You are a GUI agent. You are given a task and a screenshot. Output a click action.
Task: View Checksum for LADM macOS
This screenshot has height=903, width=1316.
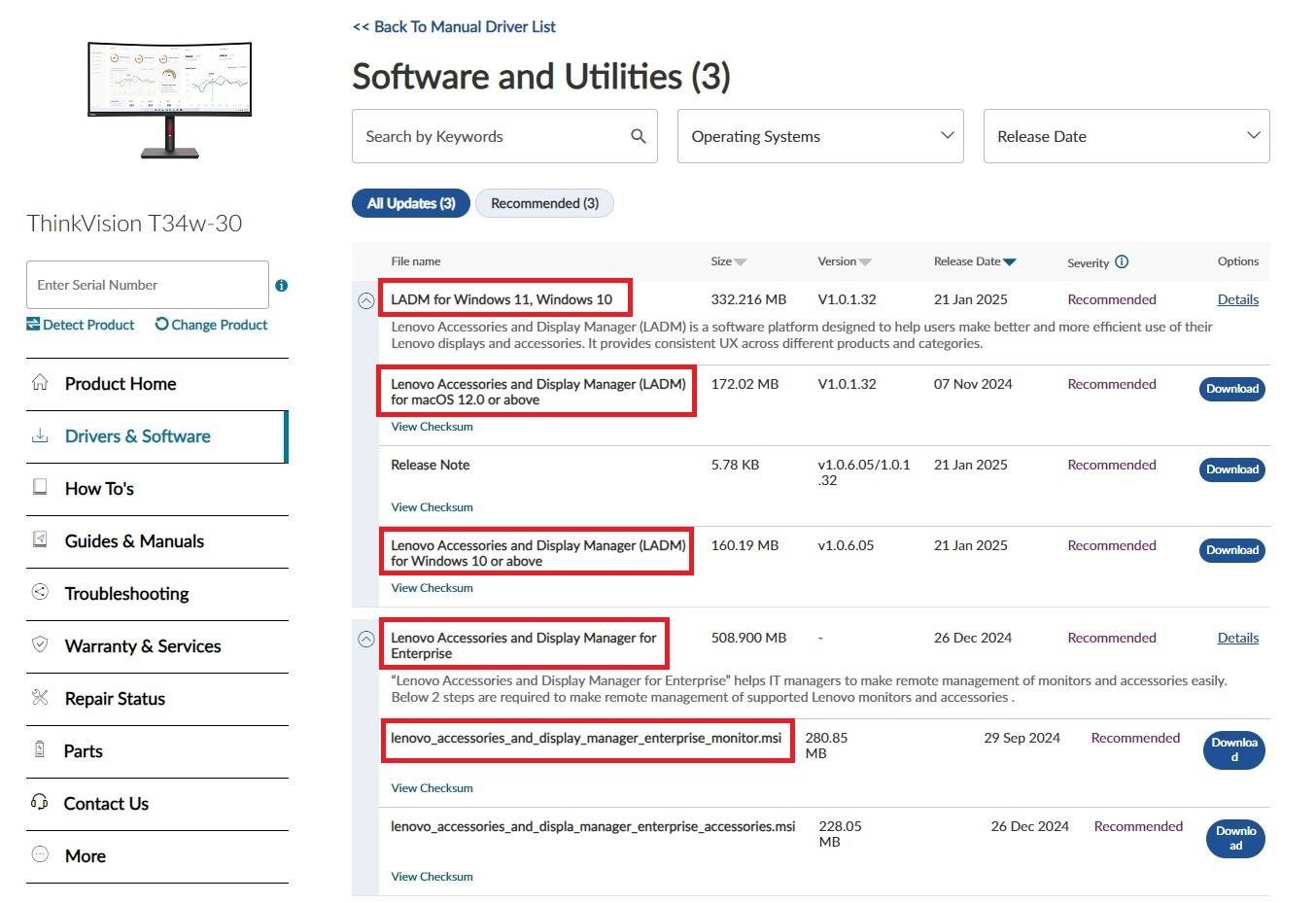pos(432,427)
